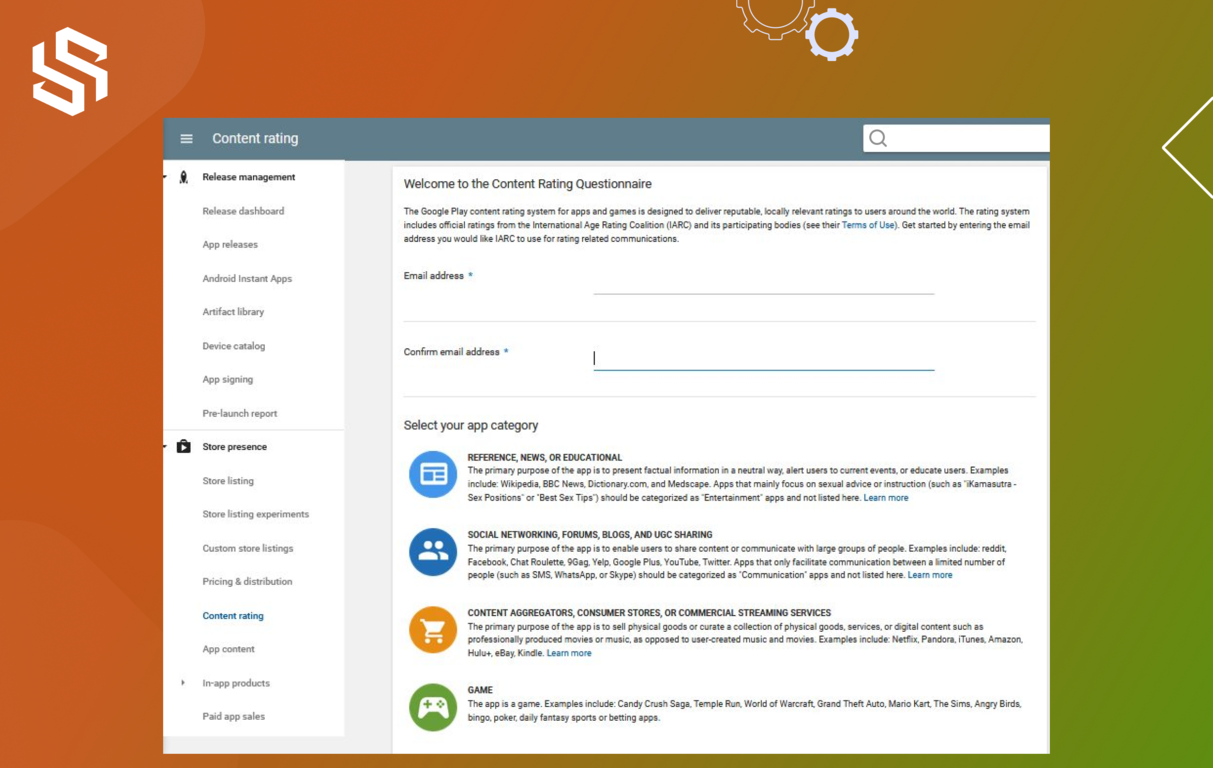Click Learn more under Social Networking category
1213x768 pixels.
coord(930,575)
